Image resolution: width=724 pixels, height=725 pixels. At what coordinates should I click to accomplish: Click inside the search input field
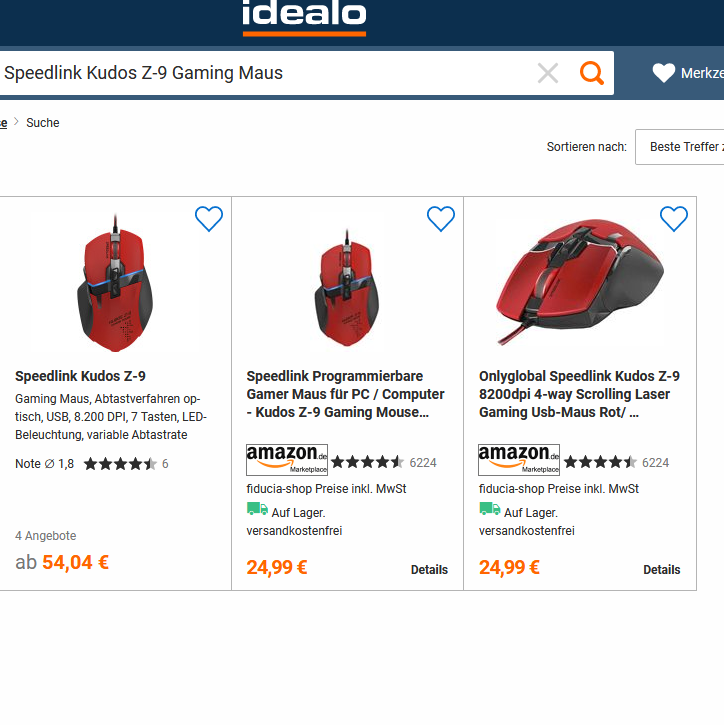(x=260, y=73)
